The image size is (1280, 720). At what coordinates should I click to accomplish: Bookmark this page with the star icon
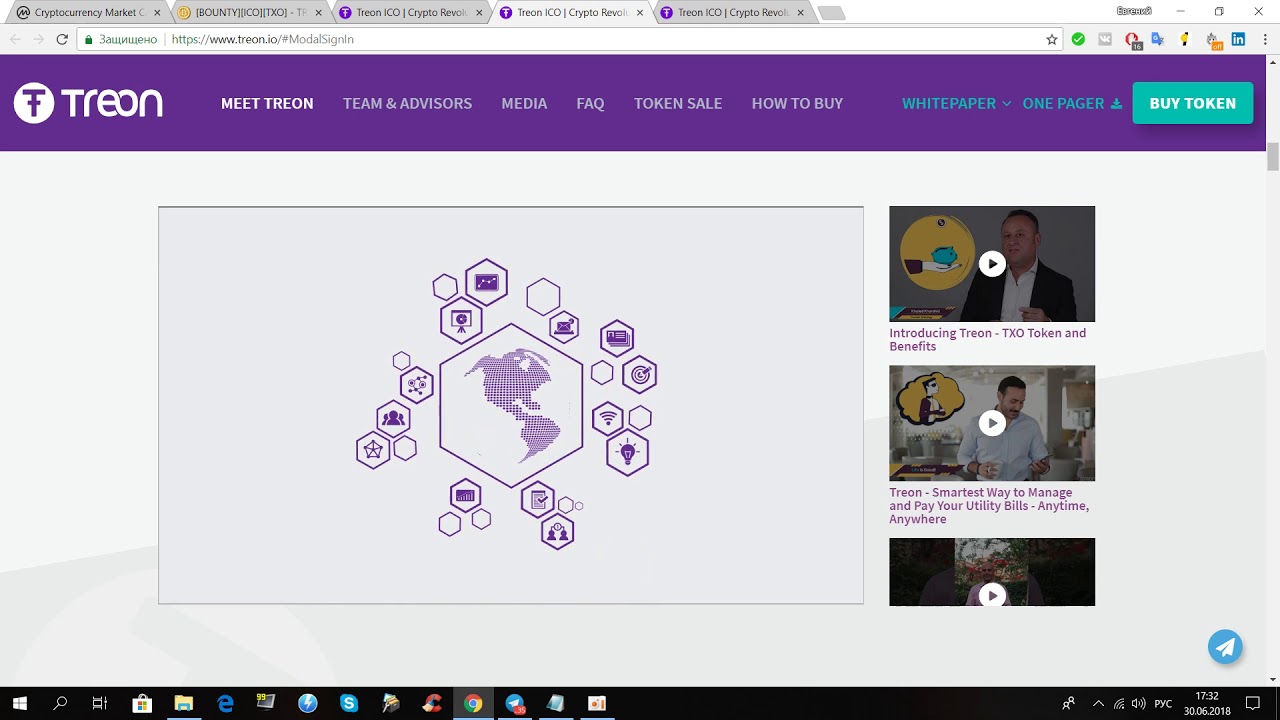point(1051,39)
